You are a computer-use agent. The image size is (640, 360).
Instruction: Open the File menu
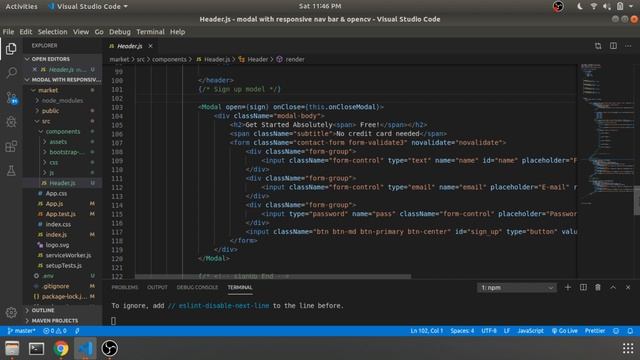(x=8, y=32)
